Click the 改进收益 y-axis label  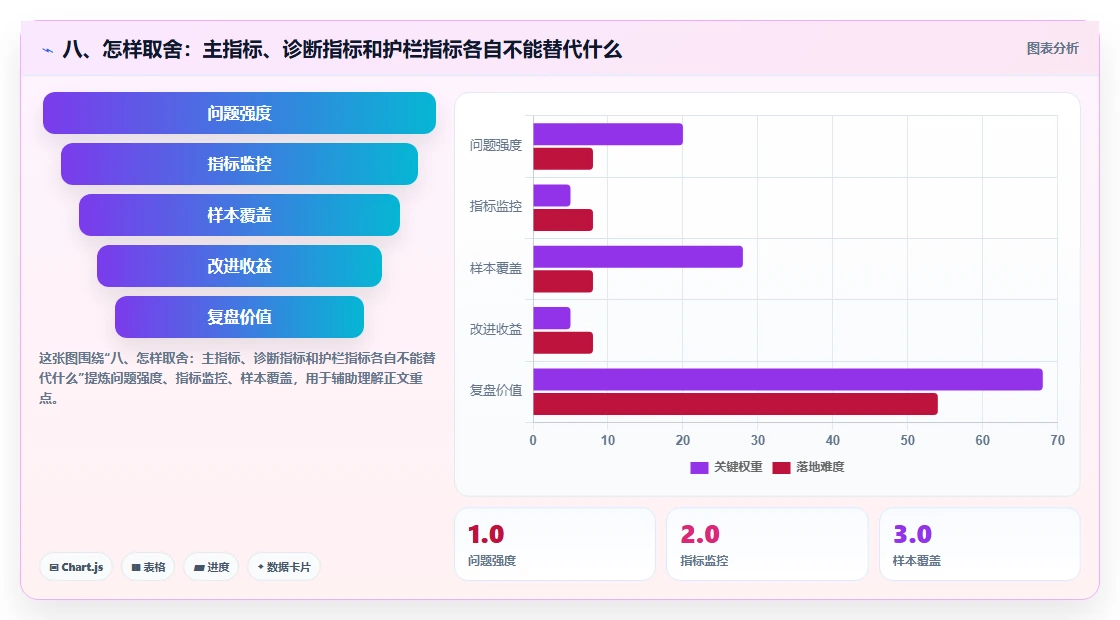pyautogui.click(x=496, y=329)
